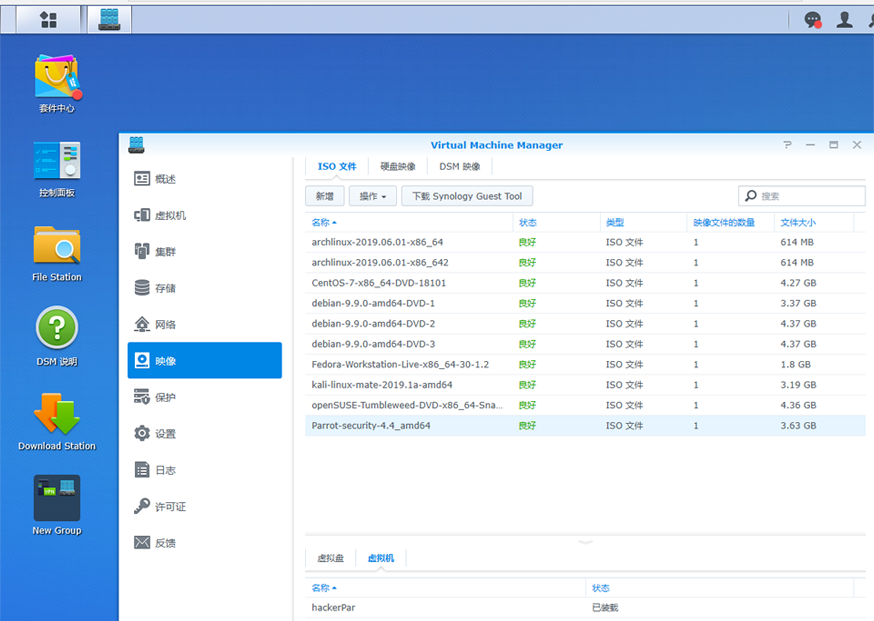Launch Control Panel from desktop

click(x=57, y=163)
